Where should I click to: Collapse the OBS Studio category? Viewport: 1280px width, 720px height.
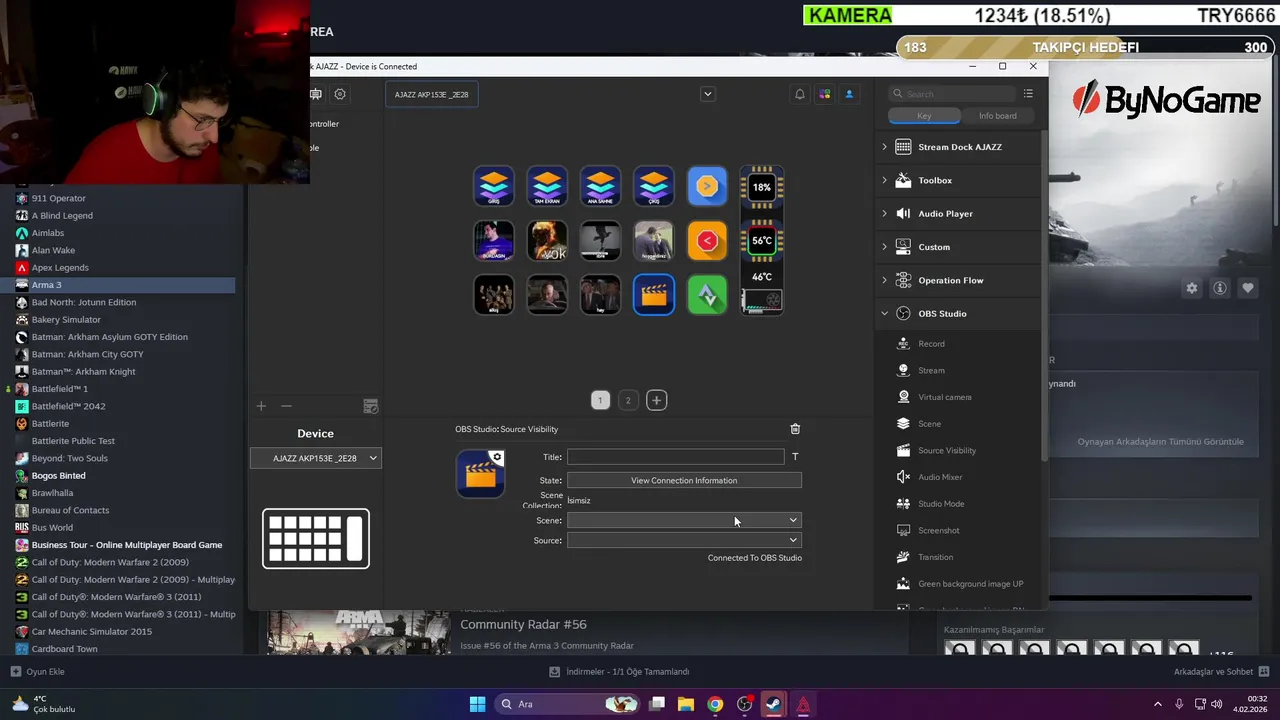click(x=958, y=314)
